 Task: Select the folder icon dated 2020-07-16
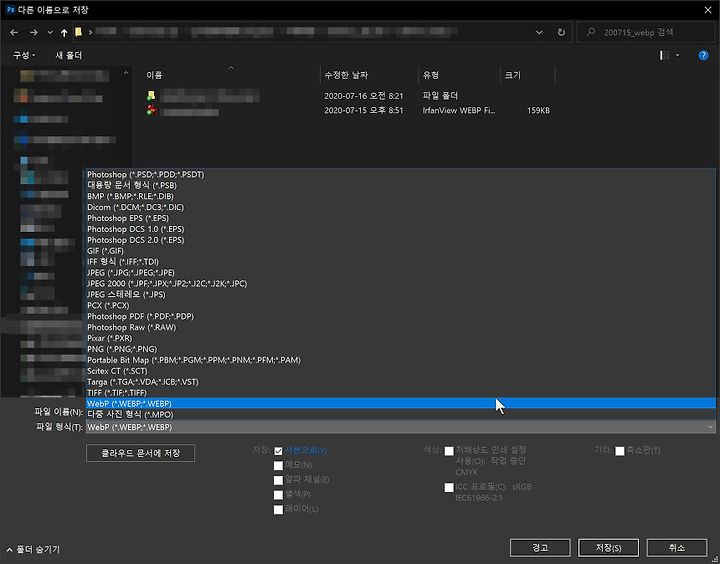point(151,96)
